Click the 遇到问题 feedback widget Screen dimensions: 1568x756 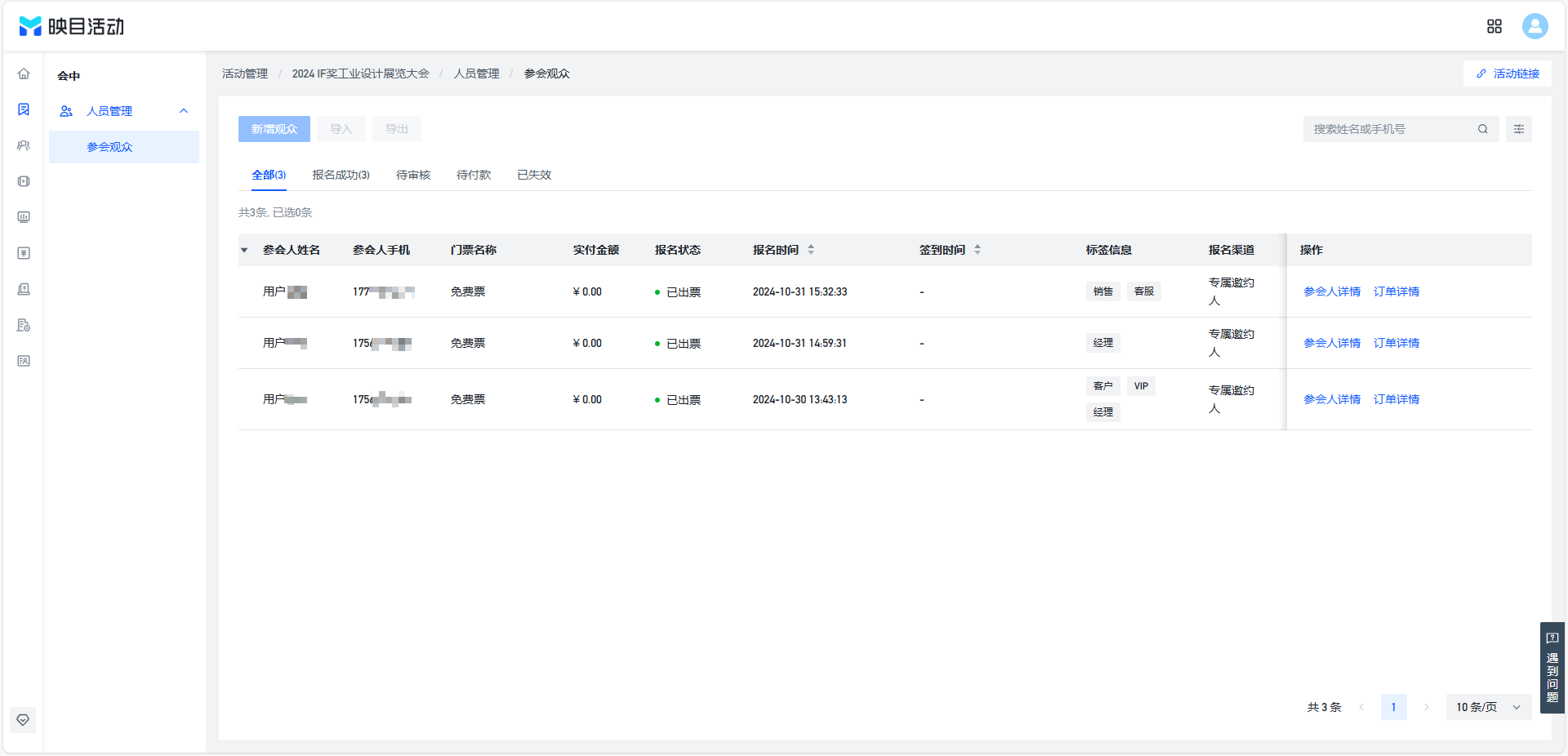[x=1552, y=668]
